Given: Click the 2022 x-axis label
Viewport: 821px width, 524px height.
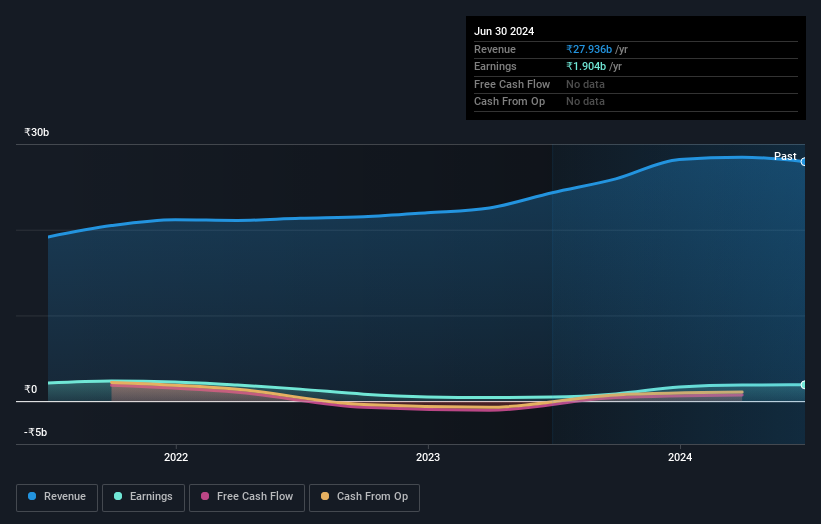Looking at the screenshot, I should [176, 457].
